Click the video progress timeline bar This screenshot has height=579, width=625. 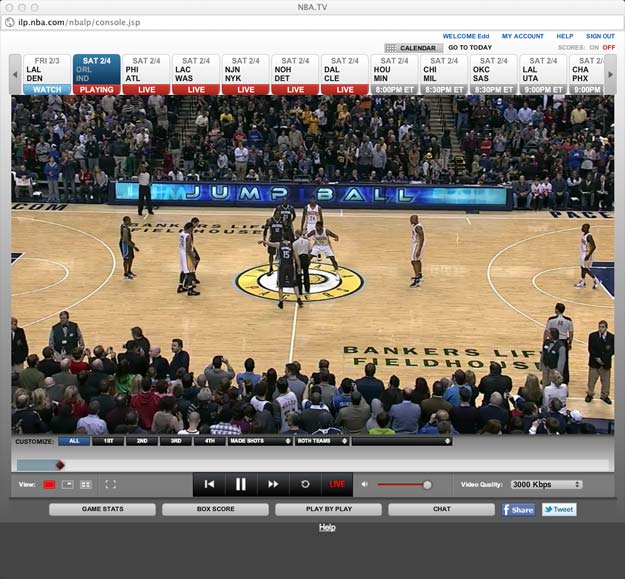[x=313, y=465]
